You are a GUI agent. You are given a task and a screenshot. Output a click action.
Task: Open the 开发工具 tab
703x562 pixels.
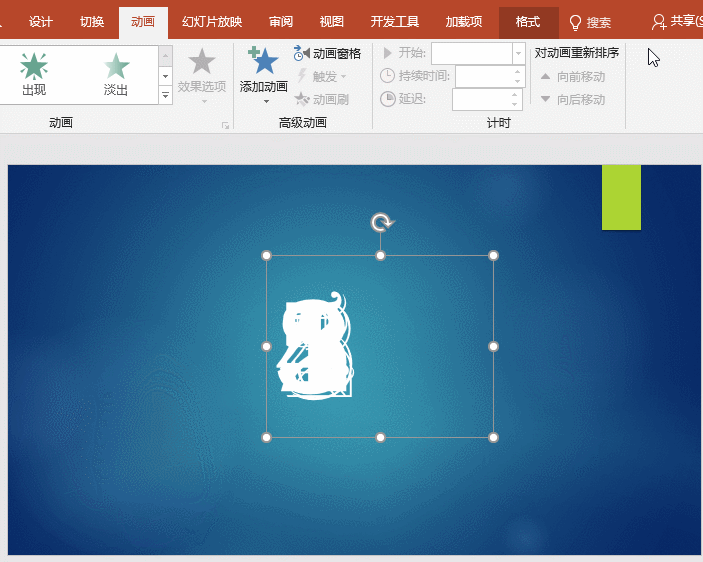[x=395, y=22]
